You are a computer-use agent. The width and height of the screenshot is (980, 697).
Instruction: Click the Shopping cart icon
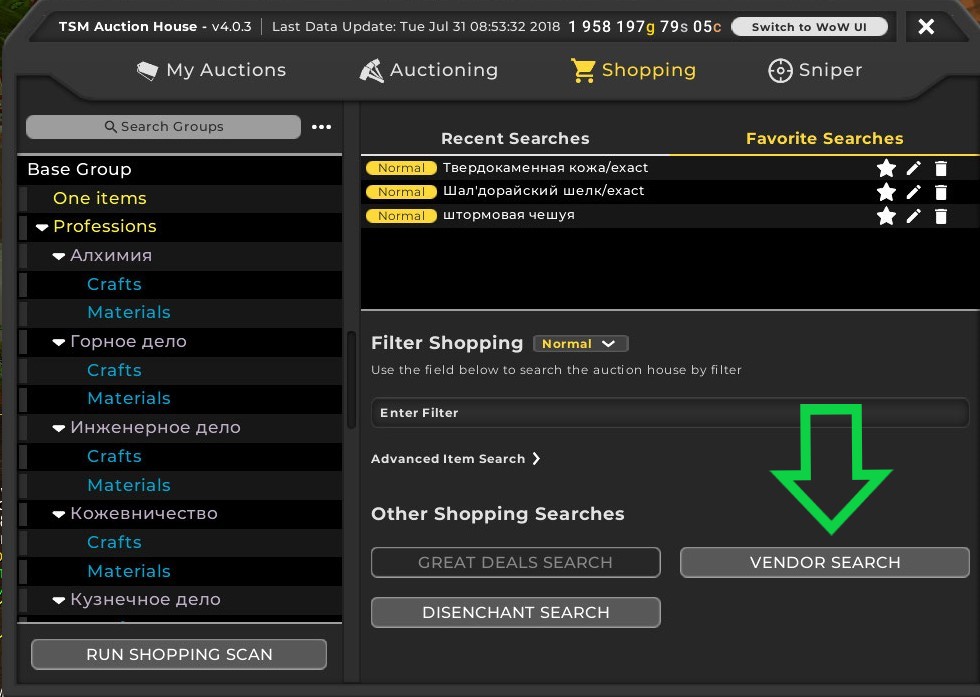(x=582, y=71)
